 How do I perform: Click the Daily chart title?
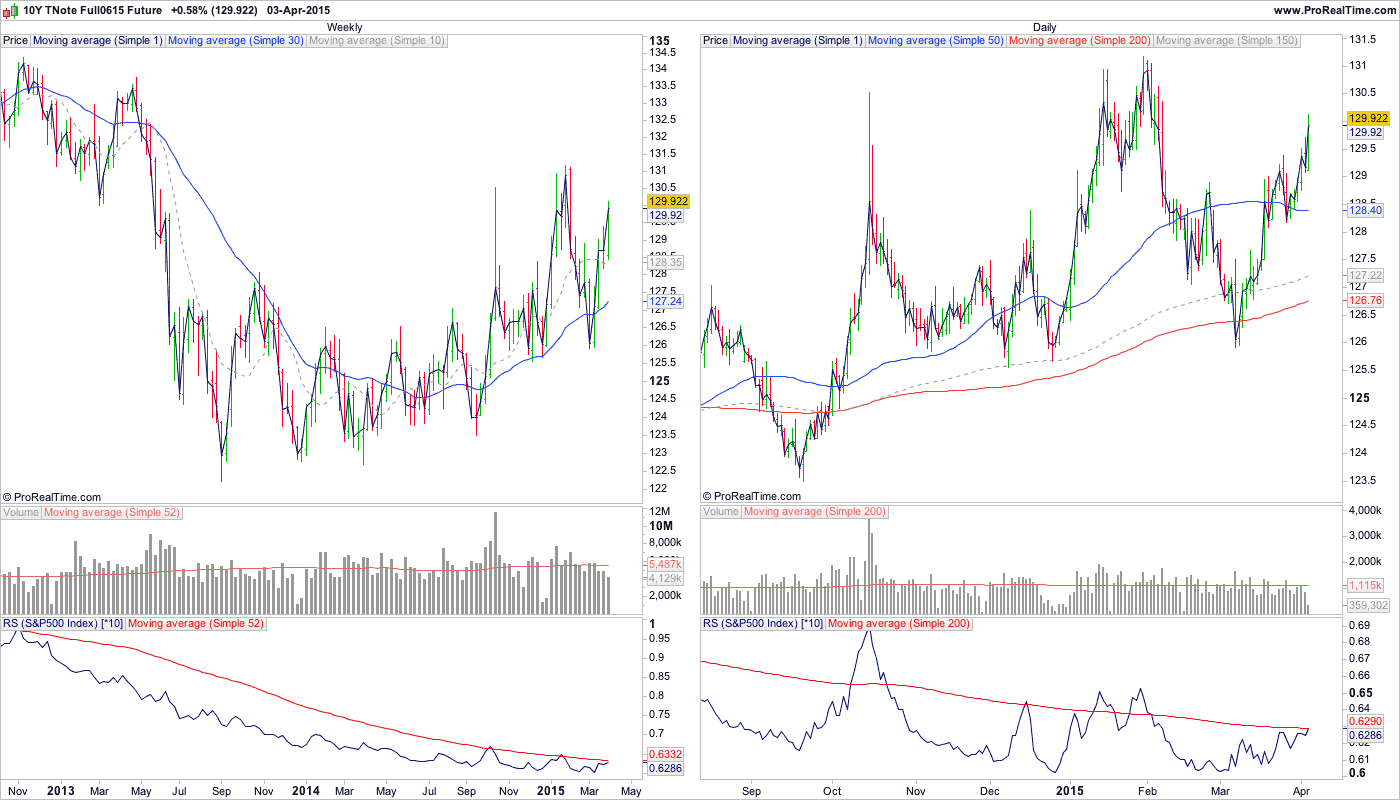point(1044,27)
